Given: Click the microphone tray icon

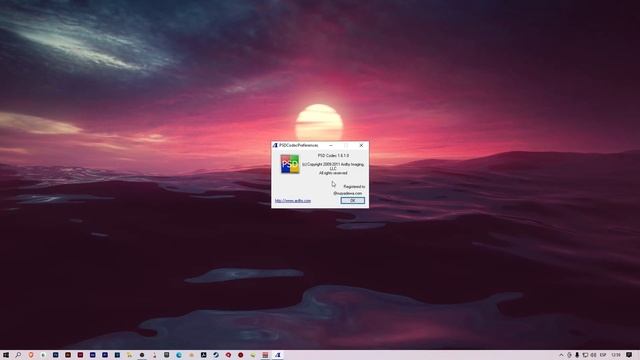Looking at the screenshot, I should (577, 355).
